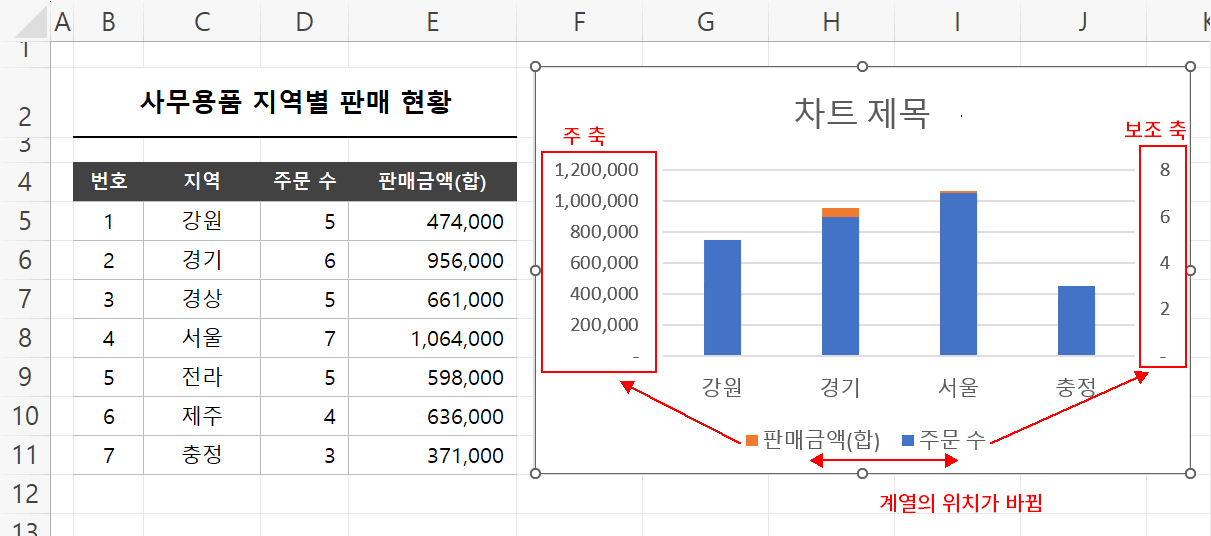The width and height of the screenshot is (1211, 536).
Task: Click the title cell 사무용품 지역별 판매 현황
Action: coord(295,102)
